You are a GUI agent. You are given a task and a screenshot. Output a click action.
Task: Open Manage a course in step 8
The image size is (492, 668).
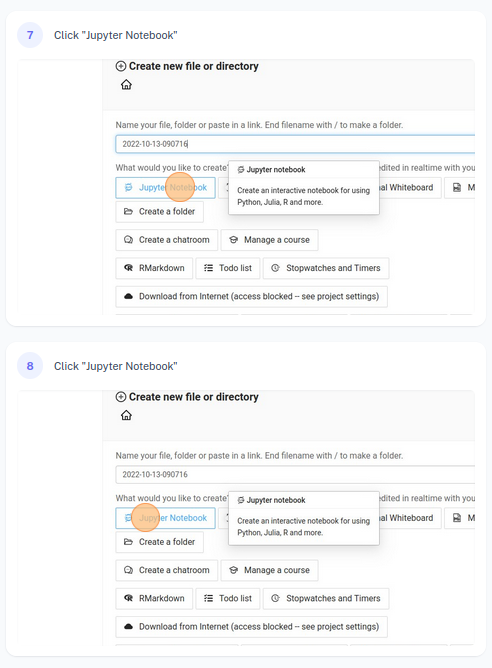pos(269,570)
